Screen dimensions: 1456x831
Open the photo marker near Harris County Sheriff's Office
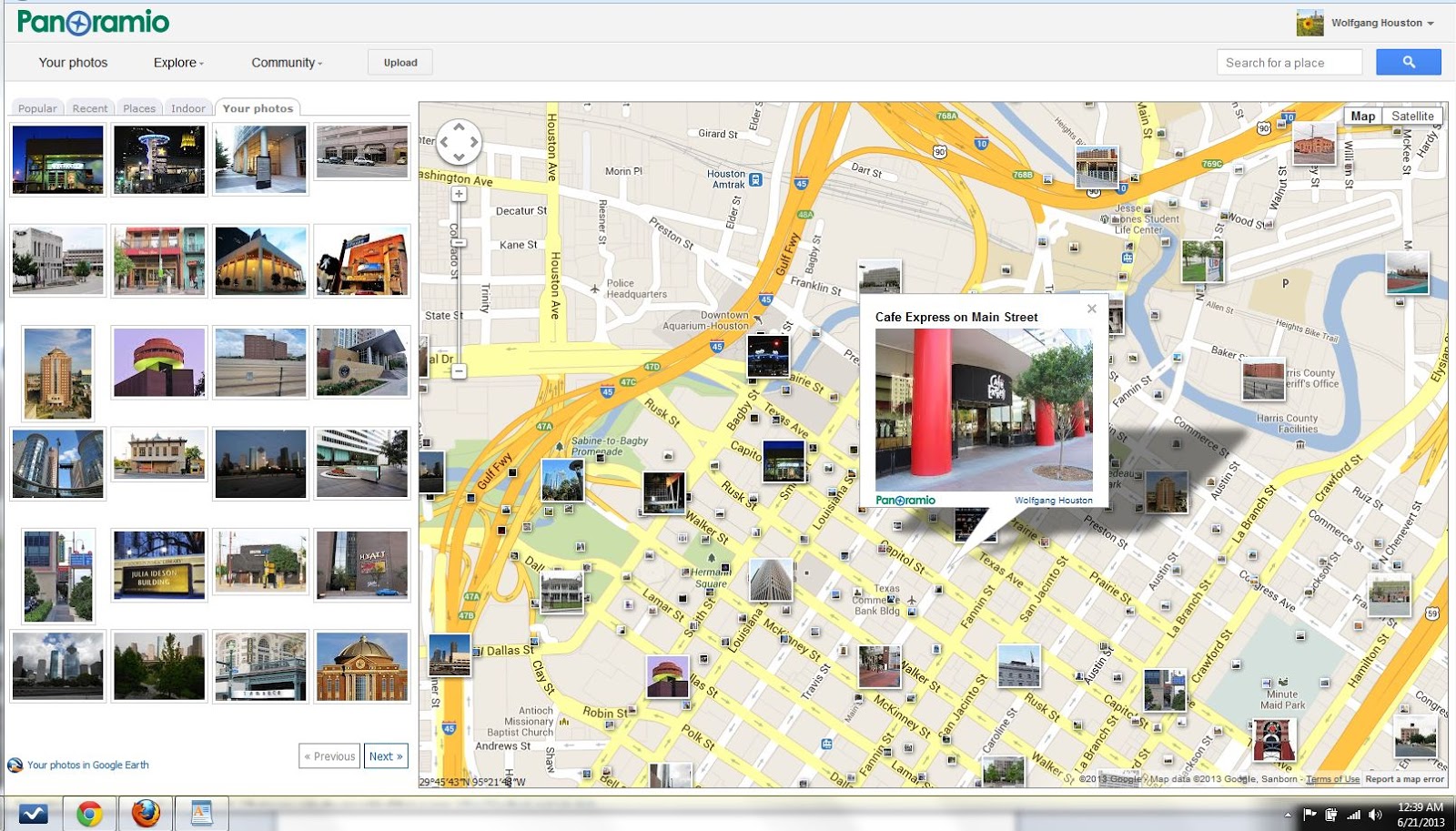(x=1263, y=380)
